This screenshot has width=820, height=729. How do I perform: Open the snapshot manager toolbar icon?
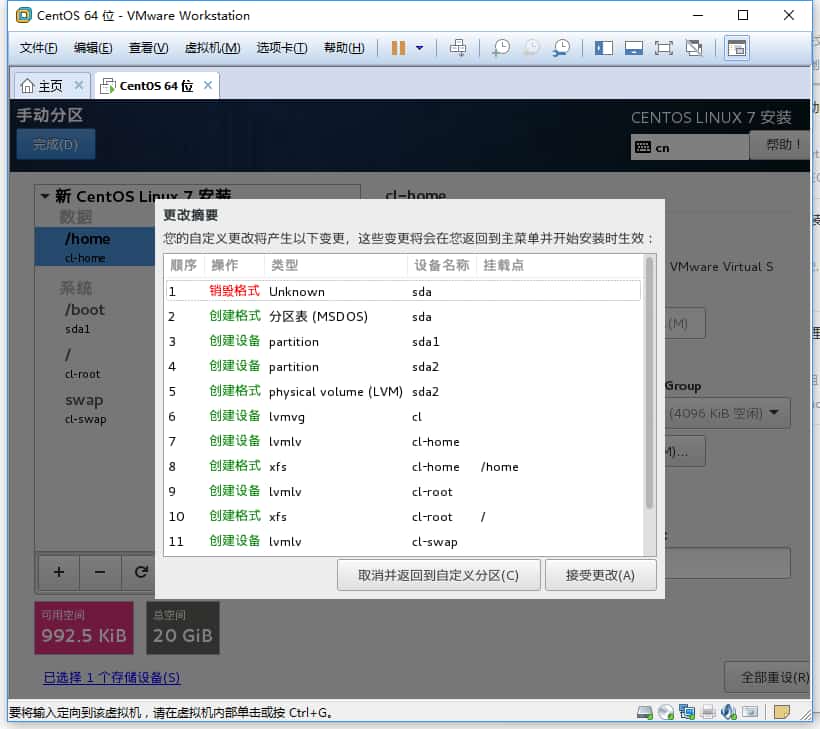point(562,48)
